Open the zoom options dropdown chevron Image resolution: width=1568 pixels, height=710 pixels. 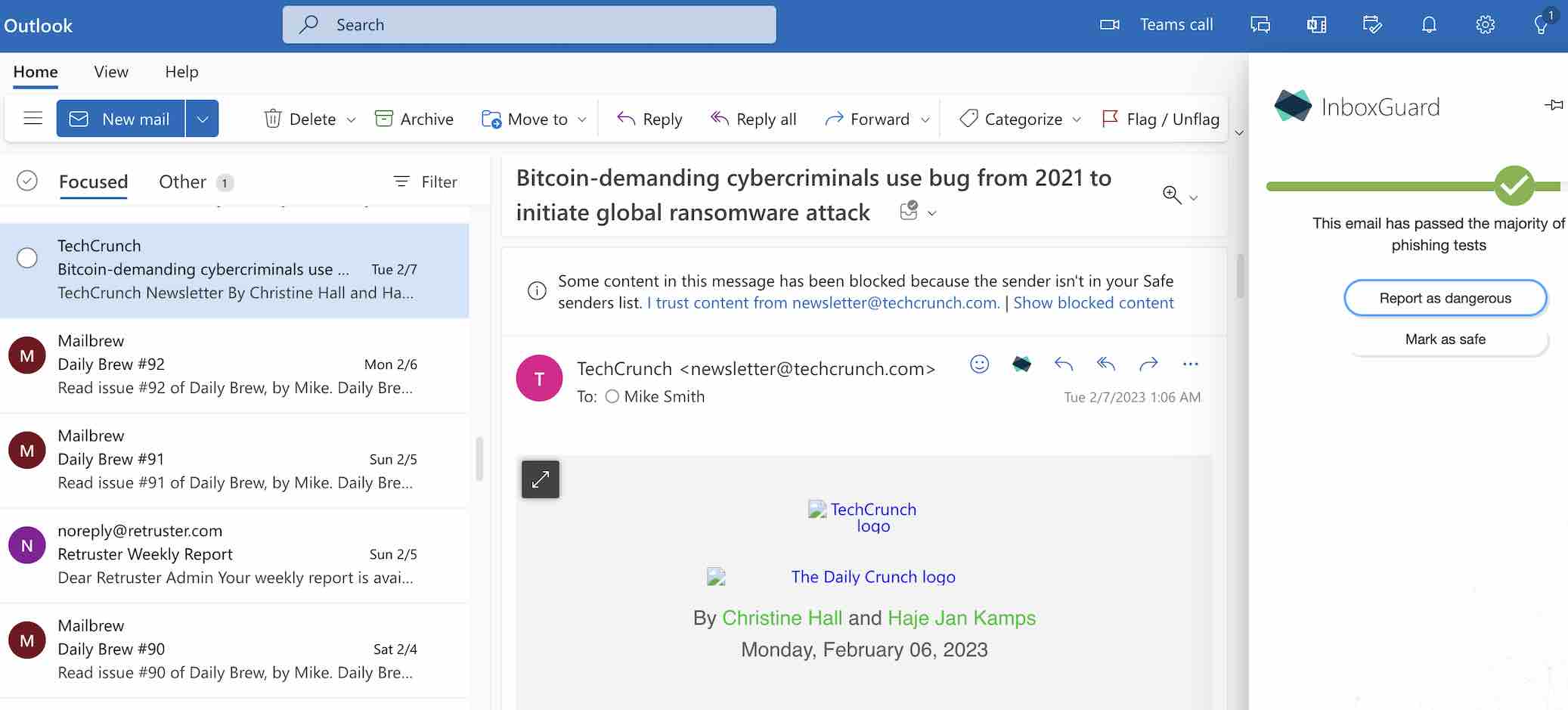point(1194,198)
